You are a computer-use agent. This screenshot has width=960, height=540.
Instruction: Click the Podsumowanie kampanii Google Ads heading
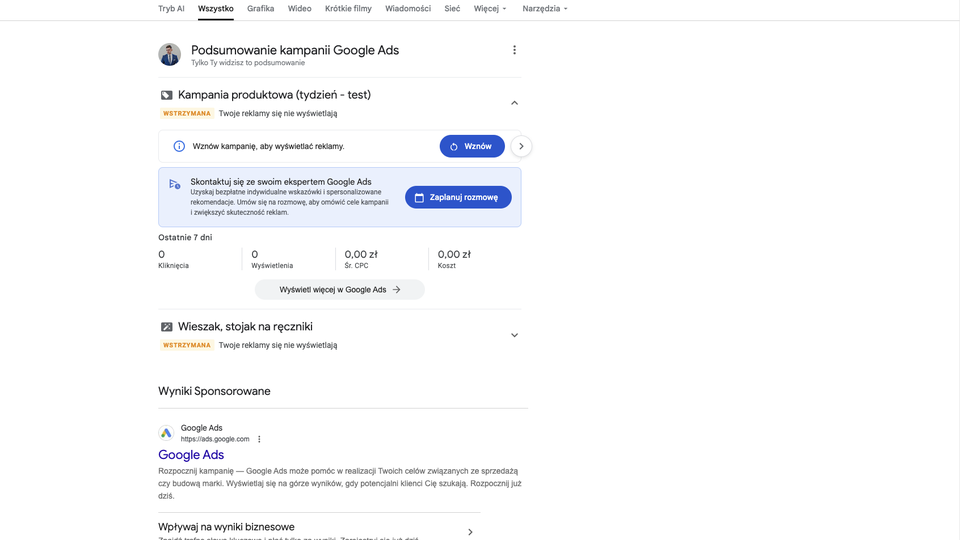[295, 50]
